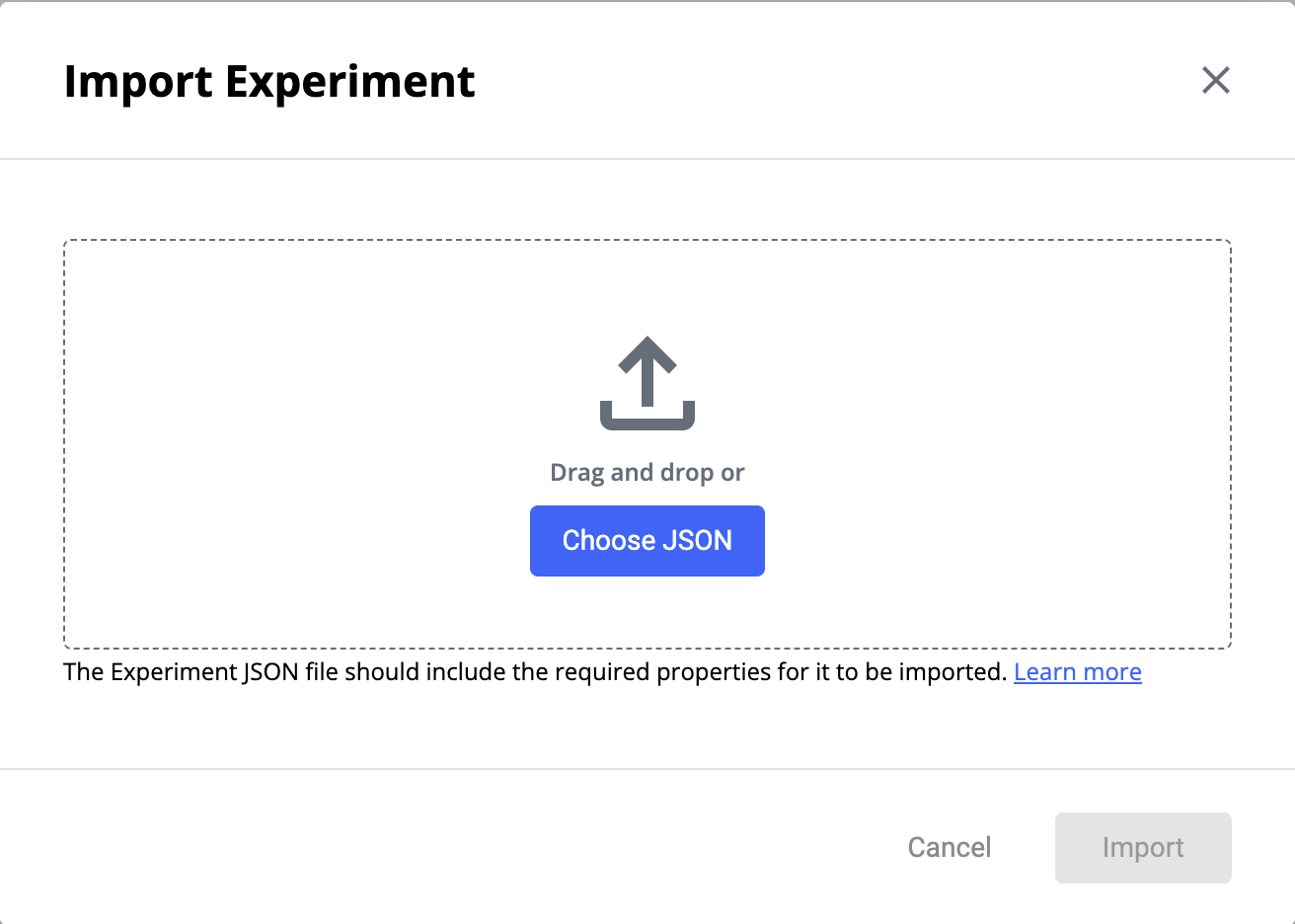
Task: Click the word "Import" in the dialog heading
Action: [138, 81]
